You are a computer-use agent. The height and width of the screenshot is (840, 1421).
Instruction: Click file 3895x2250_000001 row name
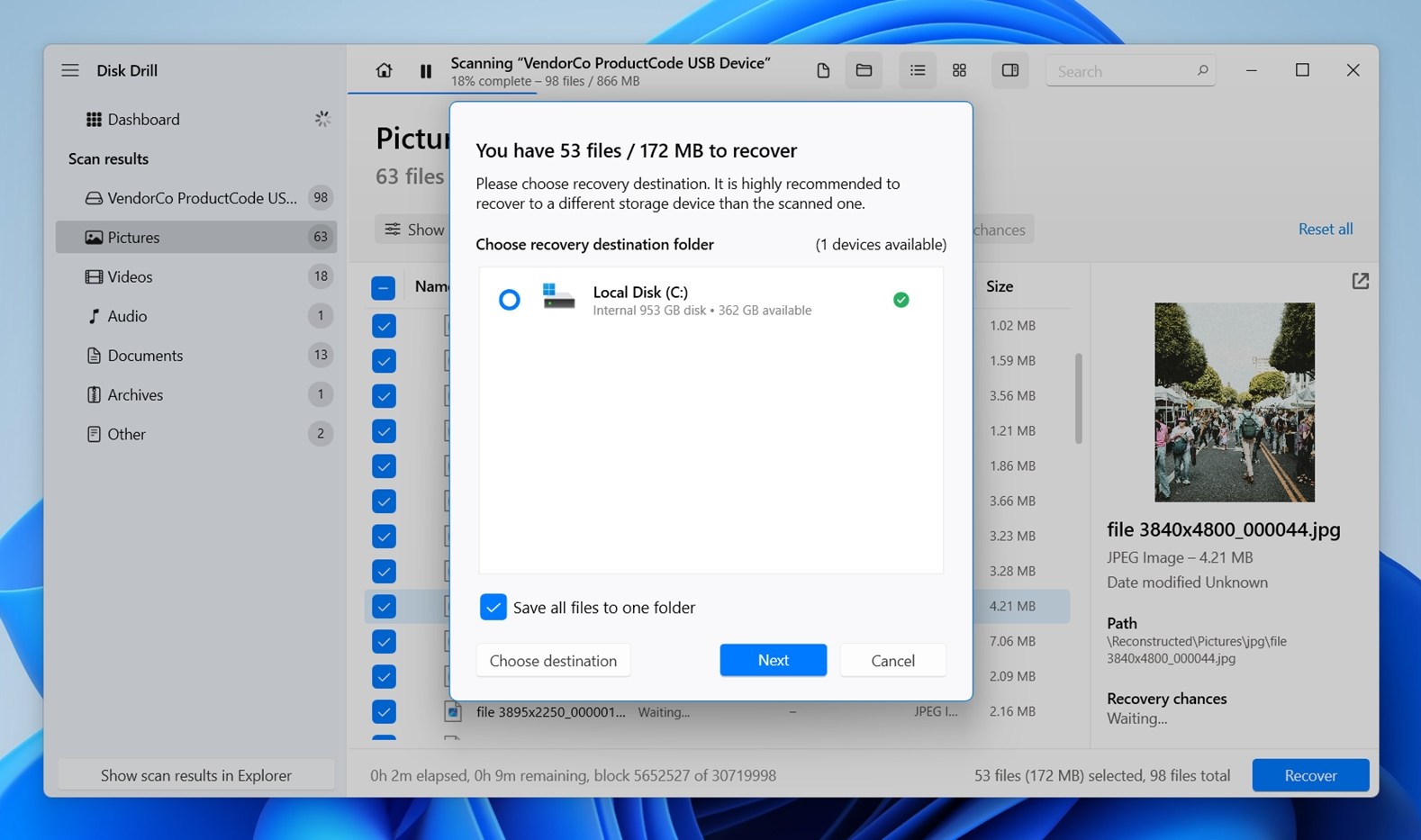[x=550, y=712]
